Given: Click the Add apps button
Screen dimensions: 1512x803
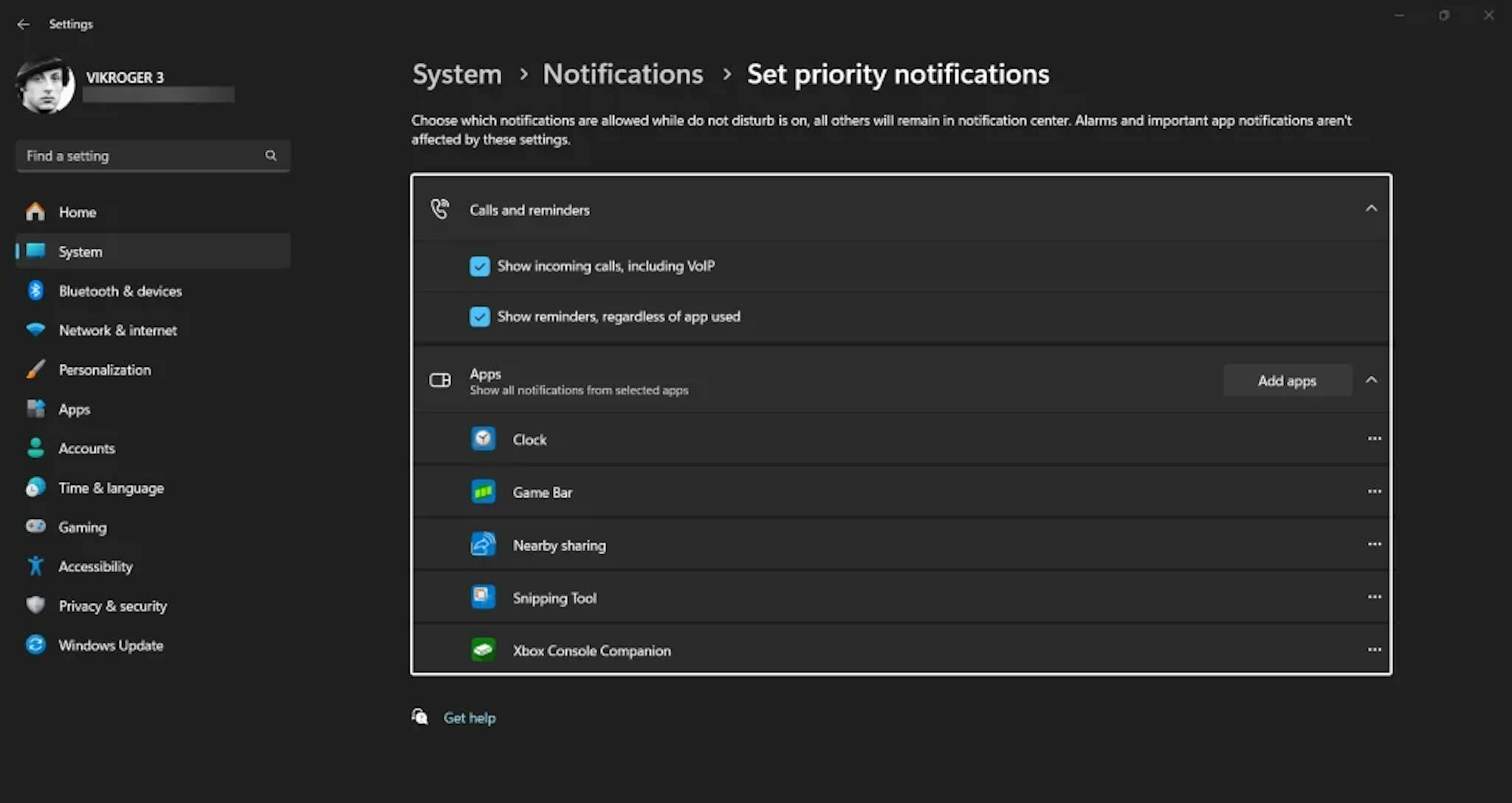Looking at the screenshot, I should click(1287, 381).
